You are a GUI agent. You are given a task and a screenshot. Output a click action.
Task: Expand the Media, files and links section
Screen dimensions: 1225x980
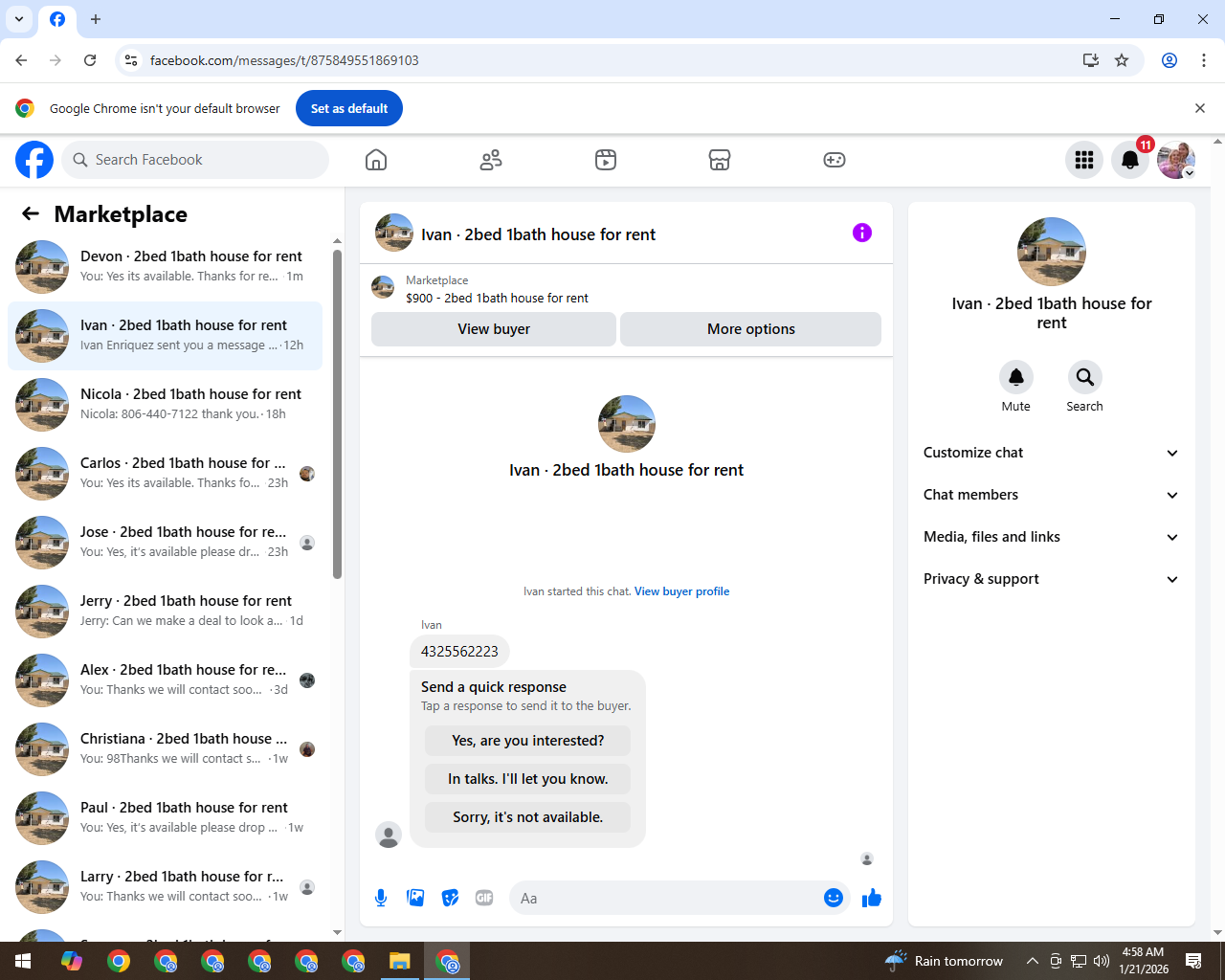(1051, 537)
